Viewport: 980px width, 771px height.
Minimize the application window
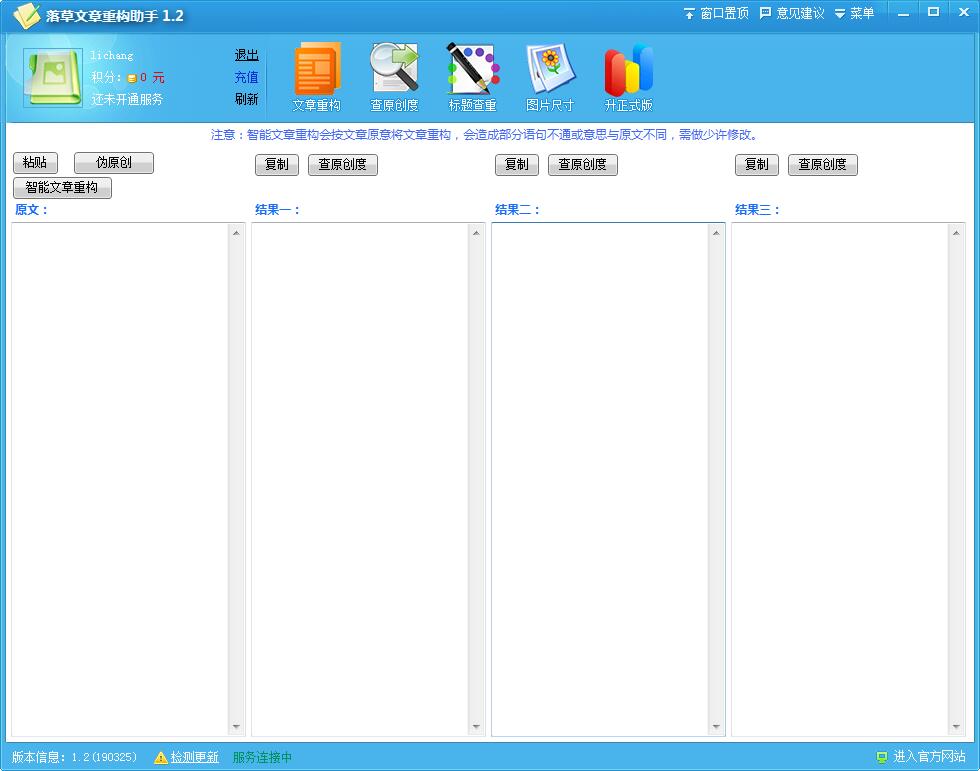point(903,13)
